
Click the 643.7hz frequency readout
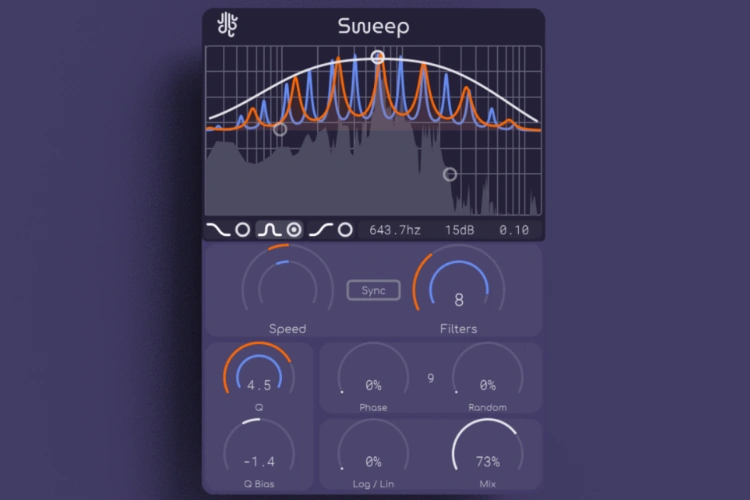click(x=395, y=231)
